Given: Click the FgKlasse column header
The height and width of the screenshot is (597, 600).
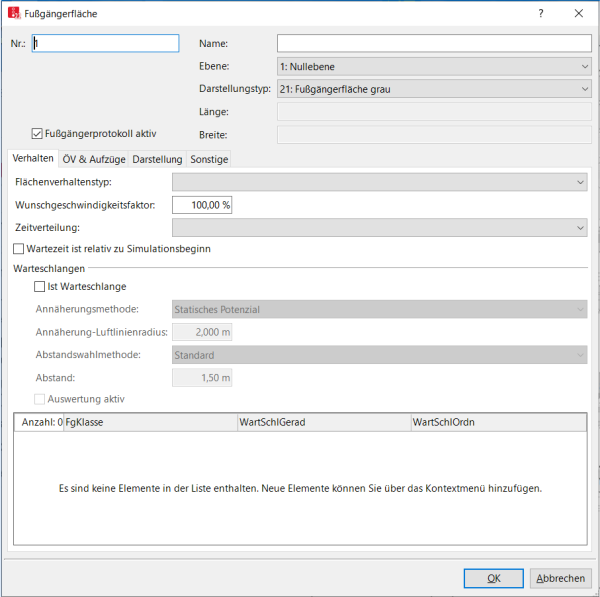Looking at the screenshot, I should [x=150, y=423].
